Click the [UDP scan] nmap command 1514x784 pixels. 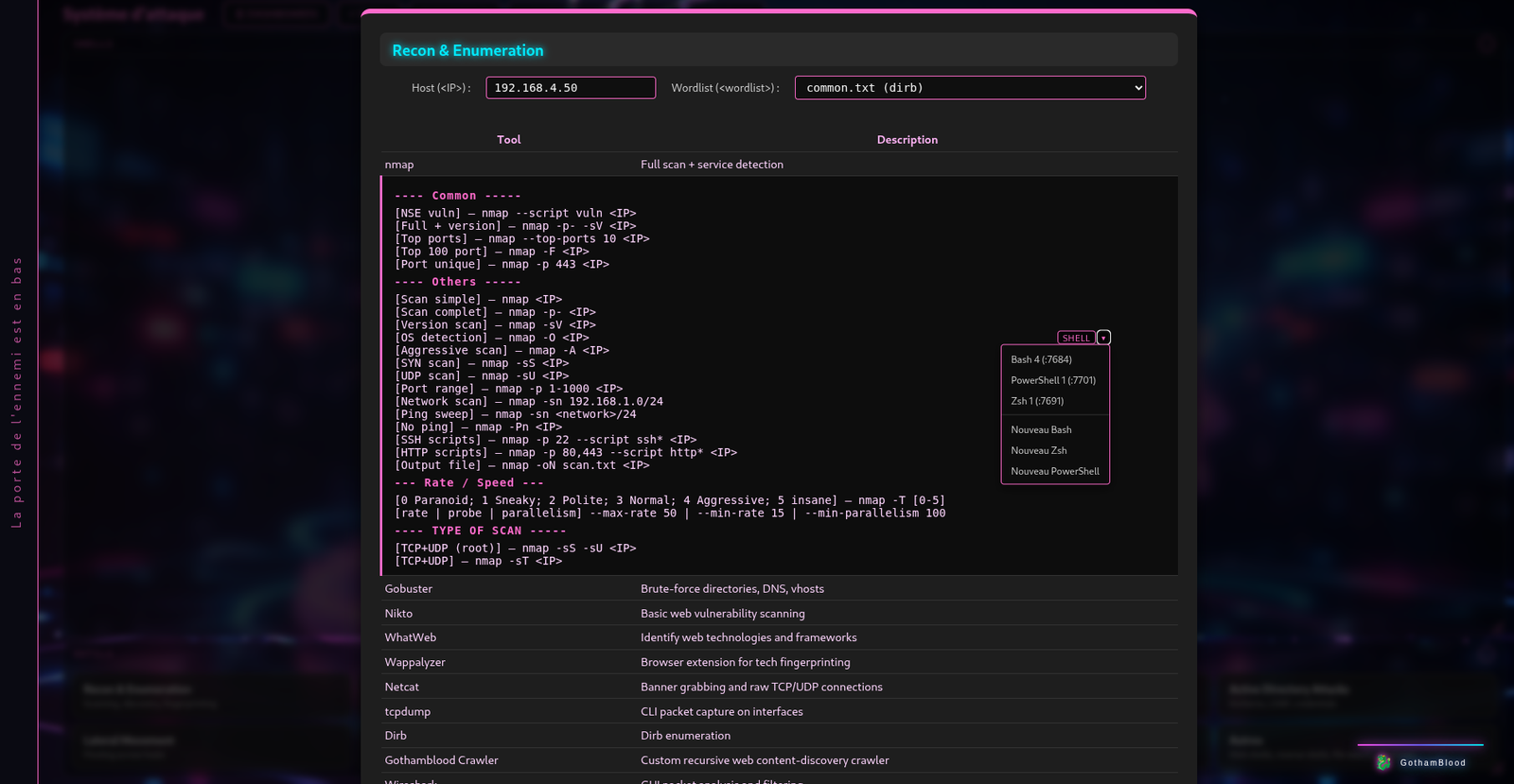(x=483, y=375)
